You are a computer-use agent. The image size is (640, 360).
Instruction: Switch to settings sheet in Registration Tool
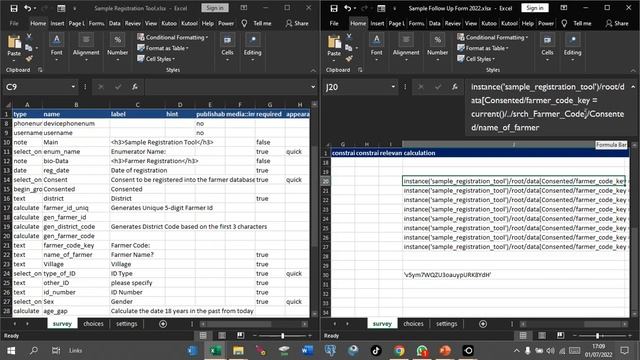127,323
